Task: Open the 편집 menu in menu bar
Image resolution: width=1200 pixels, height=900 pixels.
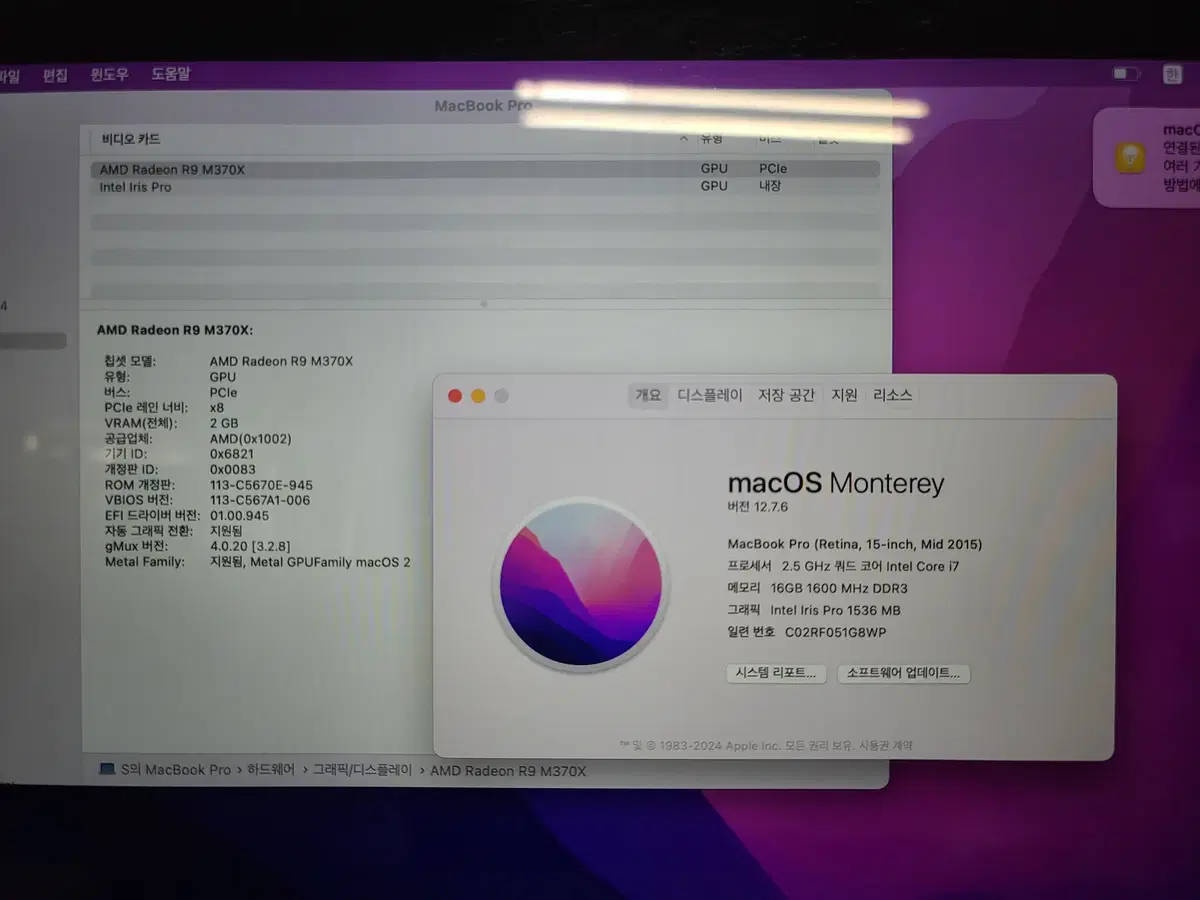Action: [x=55, y=75]
